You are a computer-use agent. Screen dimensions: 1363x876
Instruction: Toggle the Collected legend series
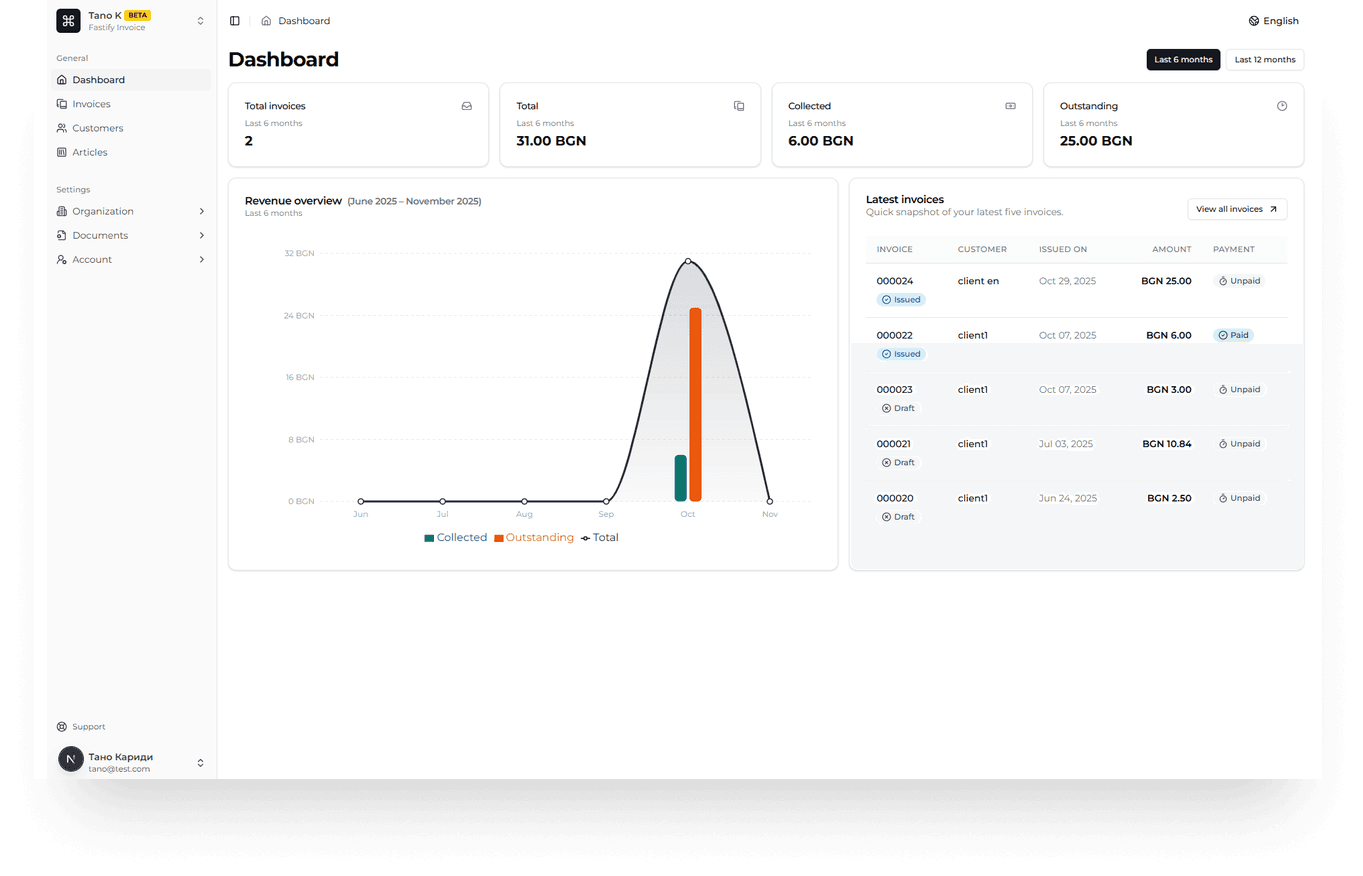[456, 538]
